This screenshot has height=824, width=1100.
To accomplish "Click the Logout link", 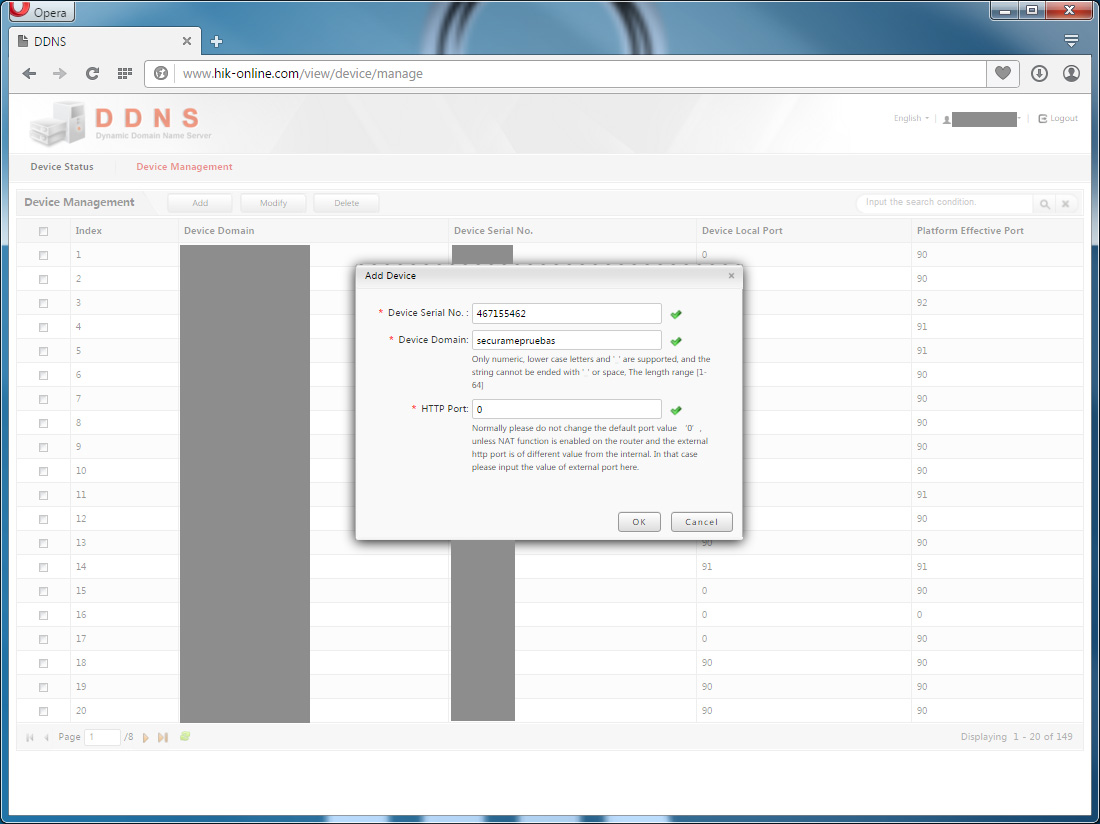I will coord(1058,119).
